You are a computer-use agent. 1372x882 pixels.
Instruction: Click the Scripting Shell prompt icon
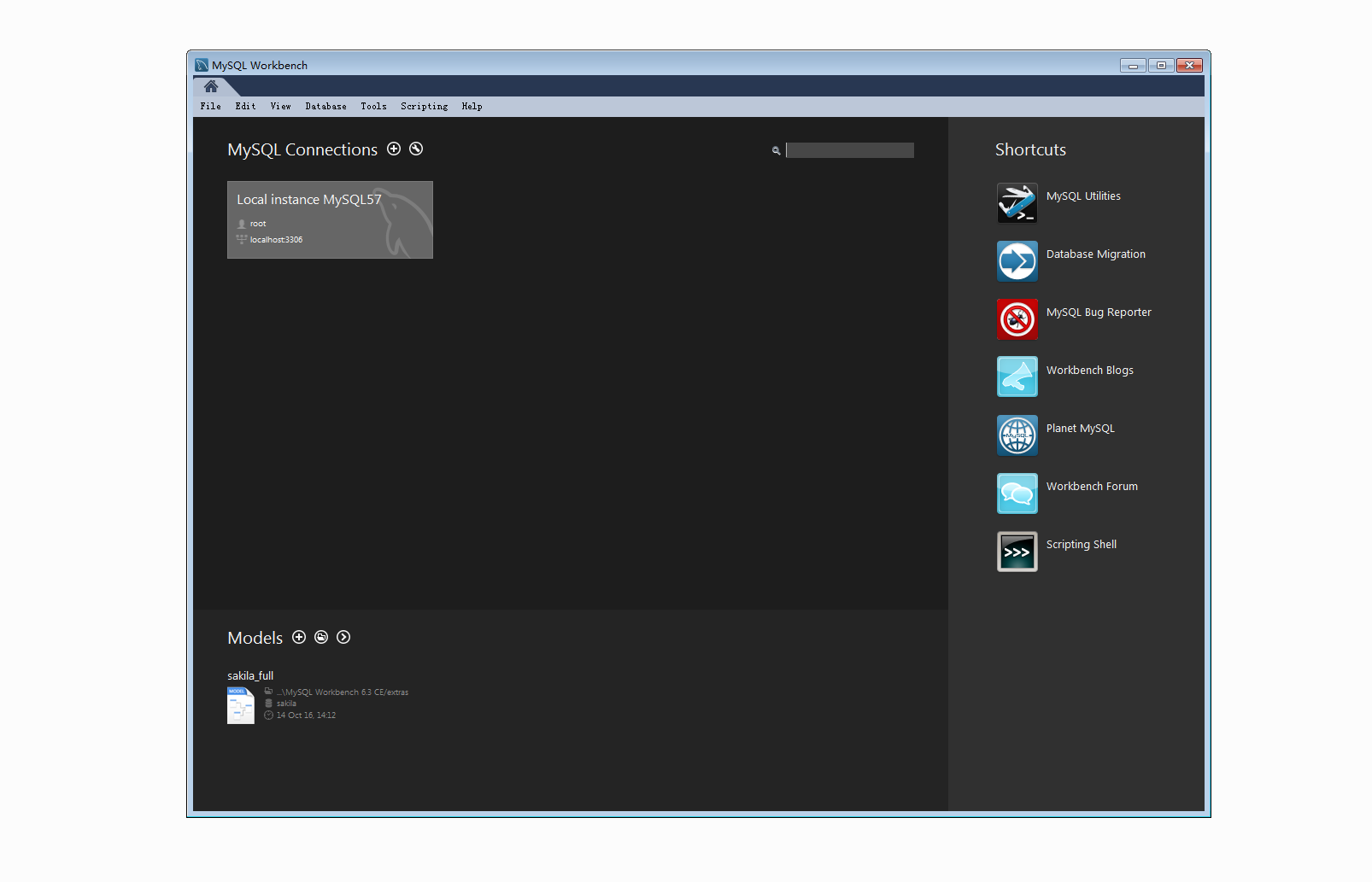[1017, 552]
